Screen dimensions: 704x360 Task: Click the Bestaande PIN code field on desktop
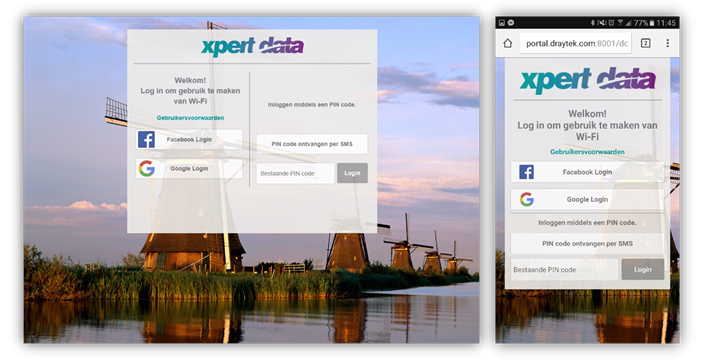tap(295, 173)
